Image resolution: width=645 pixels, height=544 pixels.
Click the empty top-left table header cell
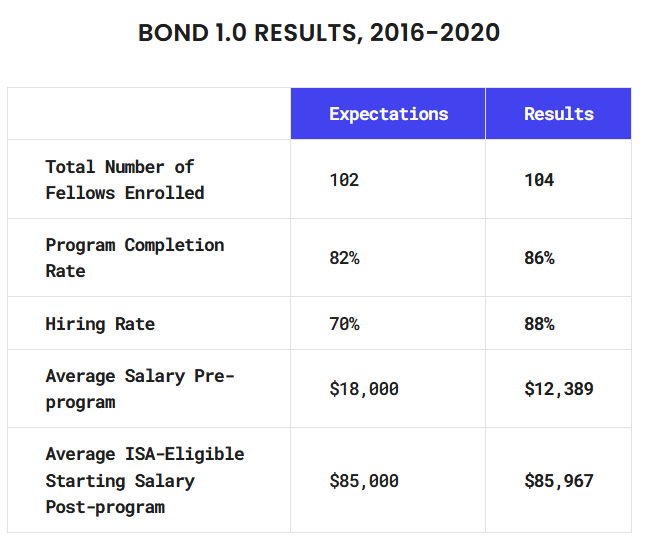coord(149,114)
